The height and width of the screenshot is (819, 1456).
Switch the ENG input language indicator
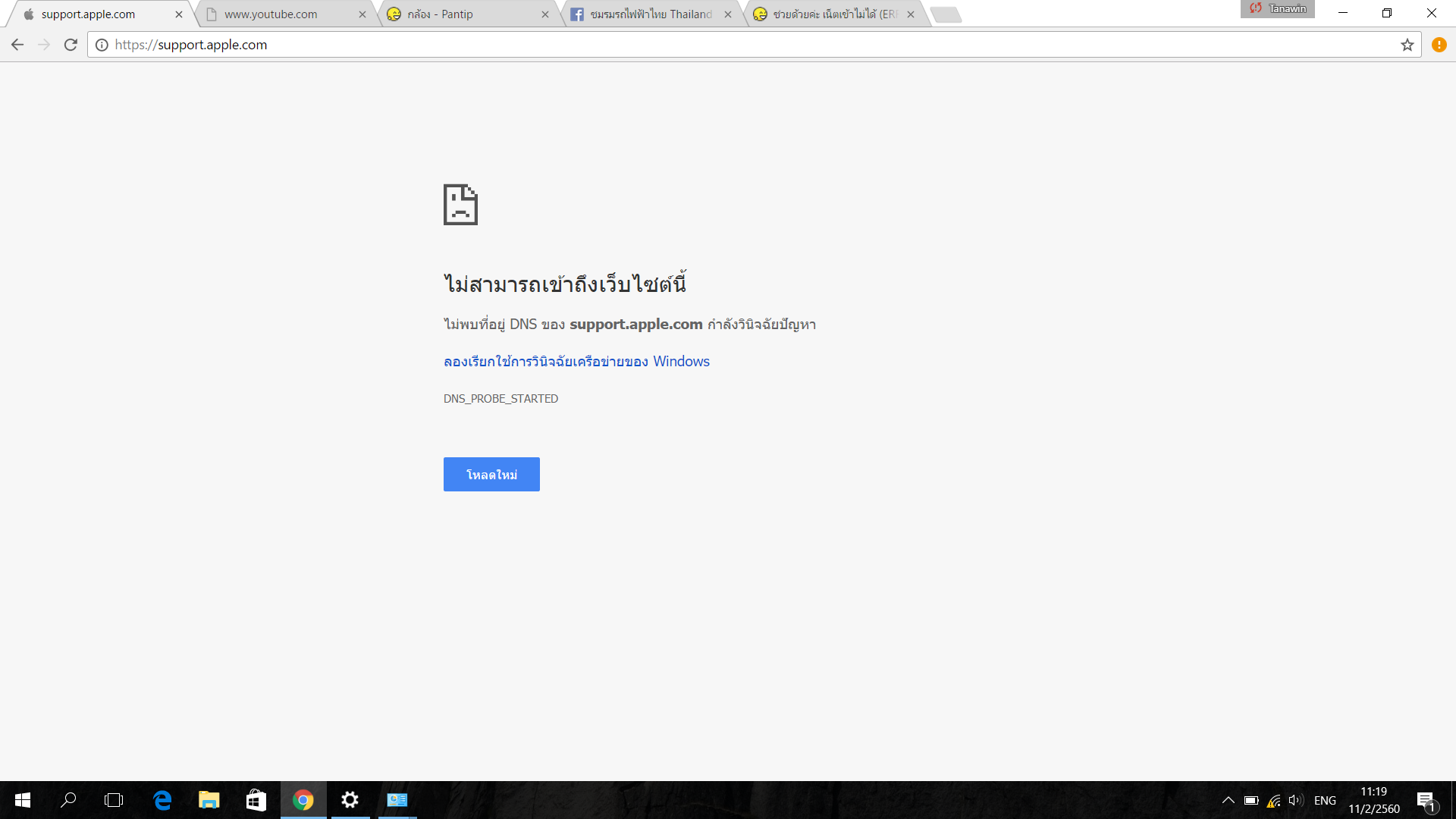(x=1325, y=800)
